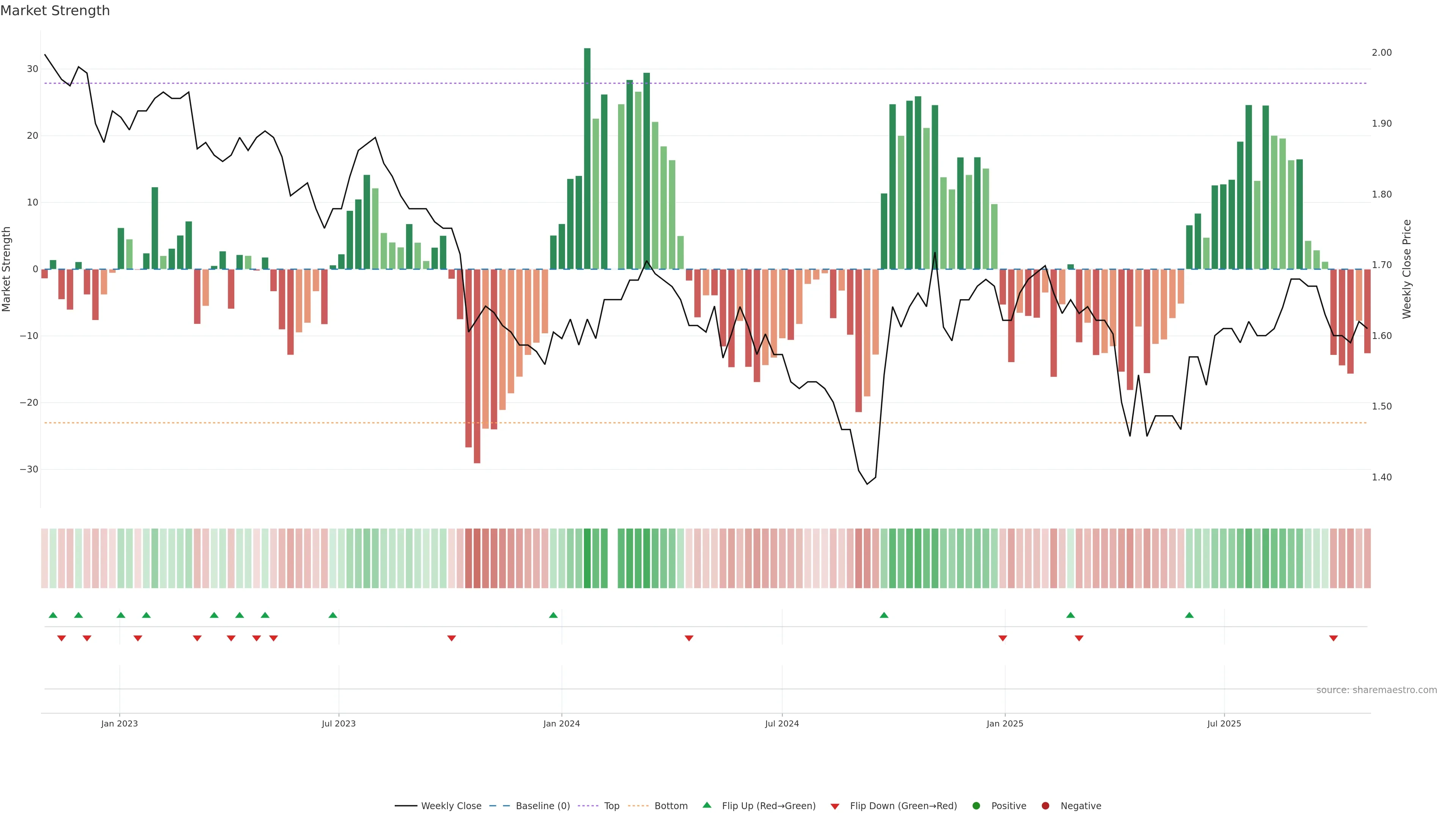Click the tallest green bar above 30
Image resolution: width=1456 pixels, height=819 pixels.
[x=587, y=158]
